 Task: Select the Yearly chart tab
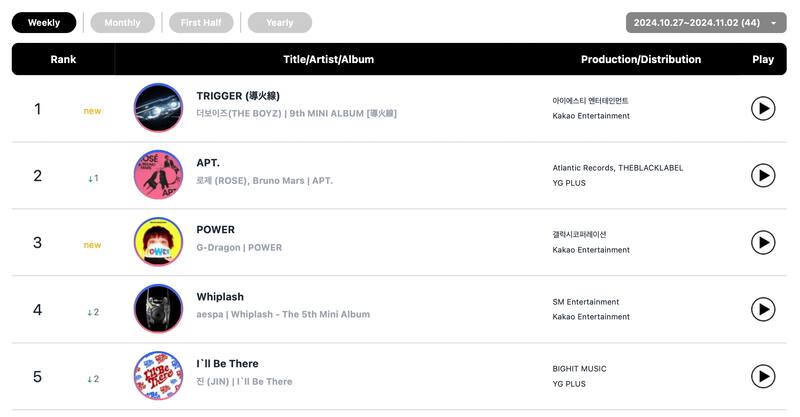click(280, 22)
